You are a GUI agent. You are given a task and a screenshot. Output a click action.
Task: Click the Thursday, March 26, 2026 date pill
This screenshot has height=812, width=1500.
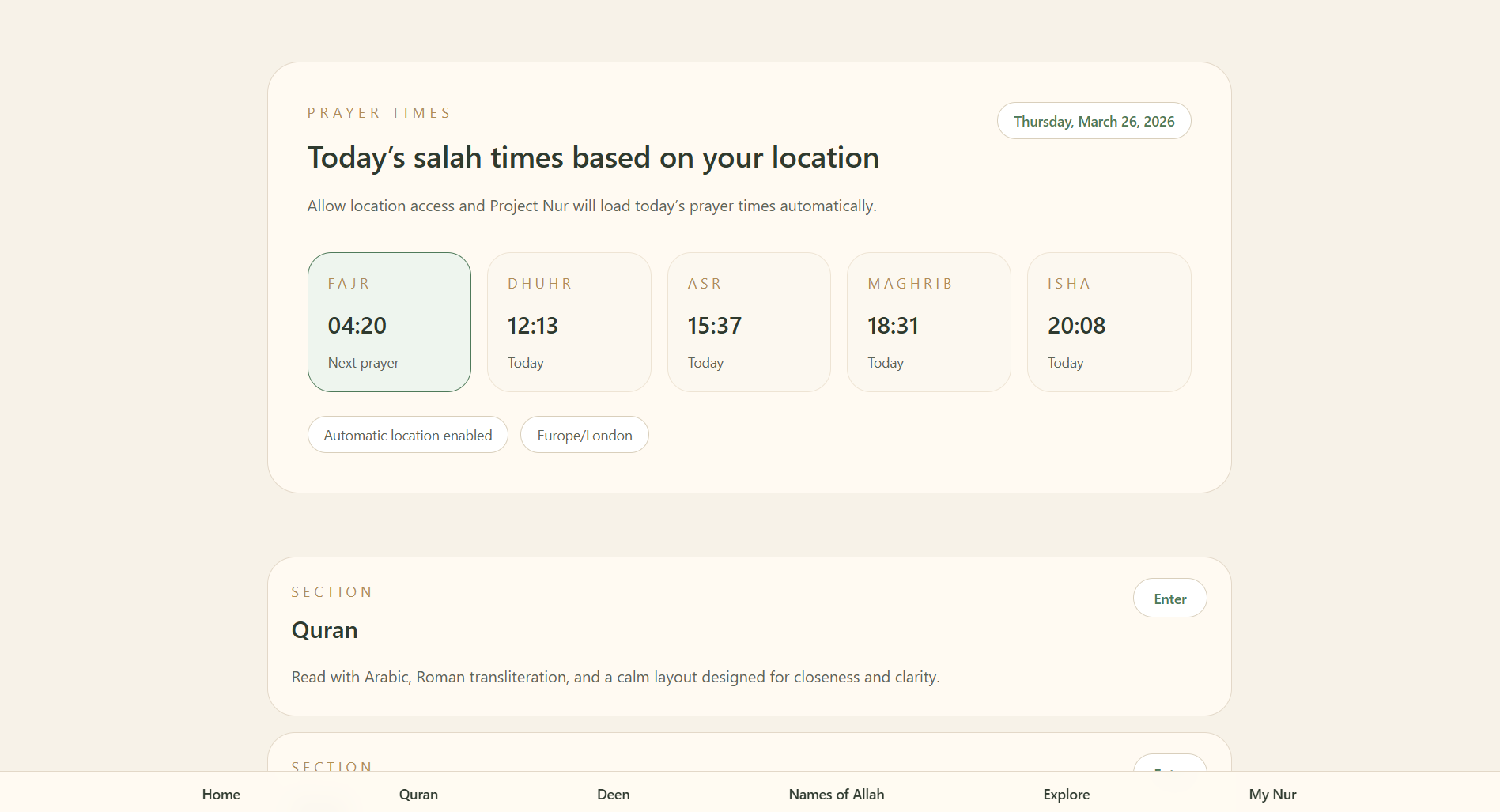click(x=1094, y=121)
